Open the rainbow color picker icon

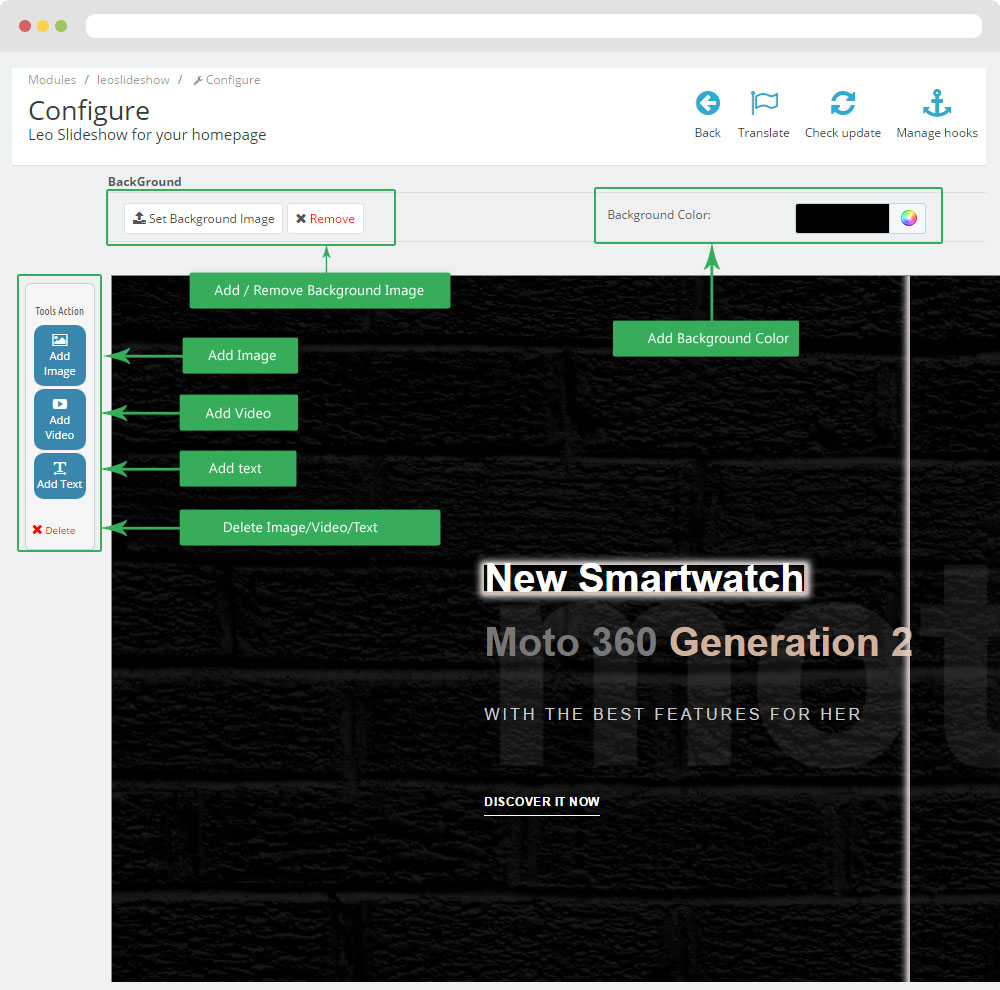(x=908, y=218)
